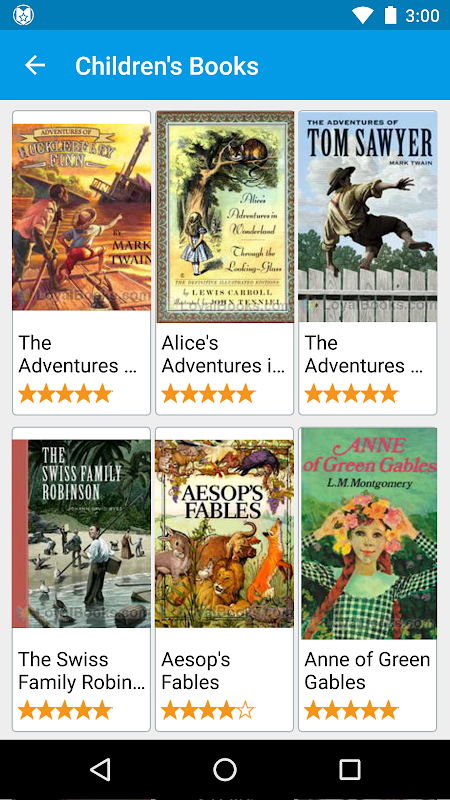Open the Anne of Green Gables cover
This screenshot has height=800, width=450.
pos(368,534)
